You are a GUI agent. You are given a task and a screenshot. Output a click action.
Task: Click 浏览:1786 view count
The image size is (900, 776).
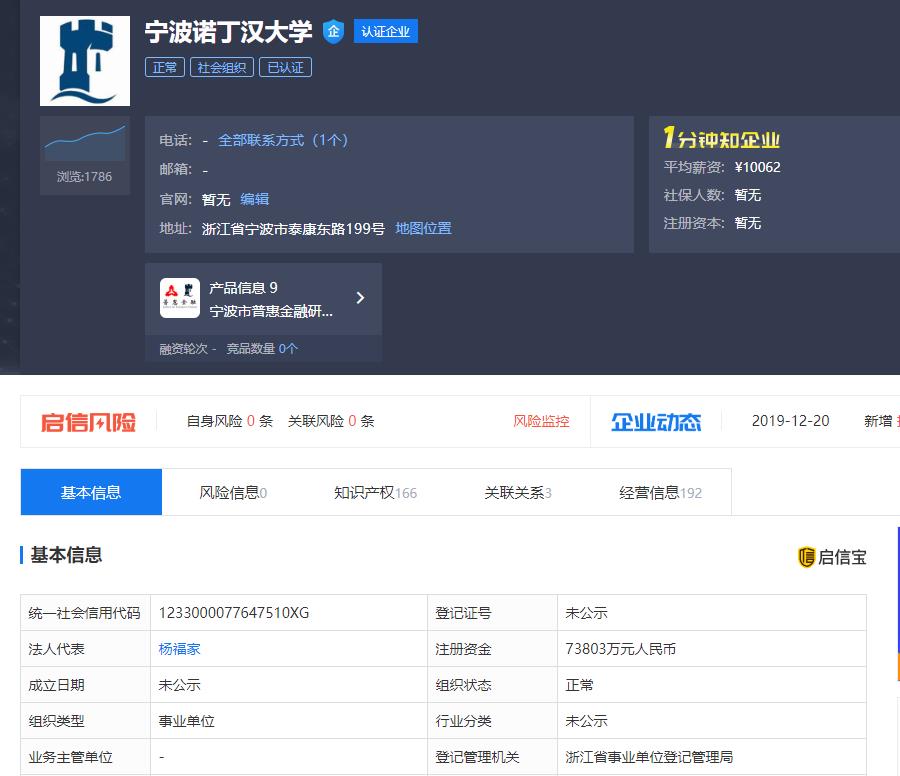(x=84, y=176)
